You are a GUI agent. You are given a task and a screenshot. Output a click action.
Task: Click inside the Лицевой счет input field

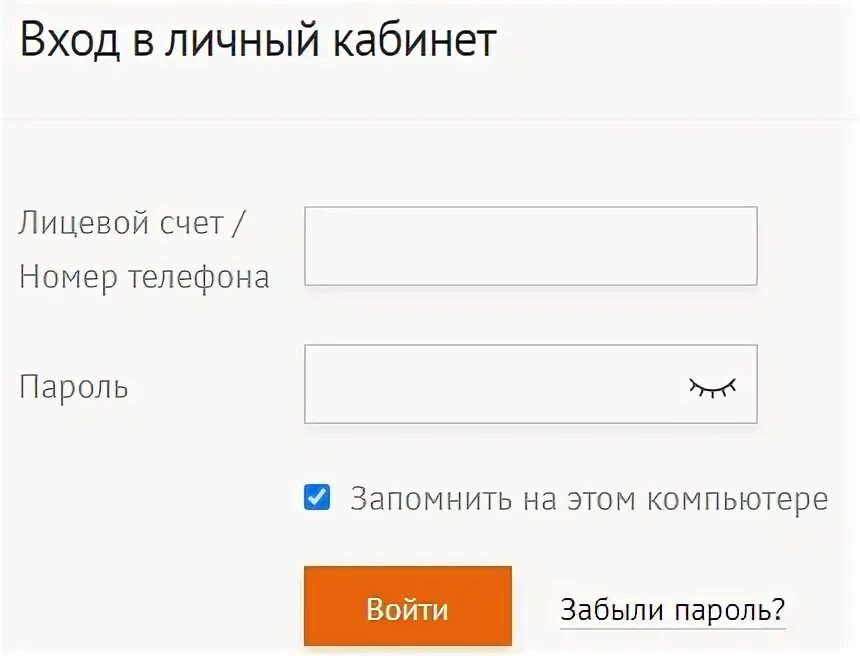click(x=531, y=246)
